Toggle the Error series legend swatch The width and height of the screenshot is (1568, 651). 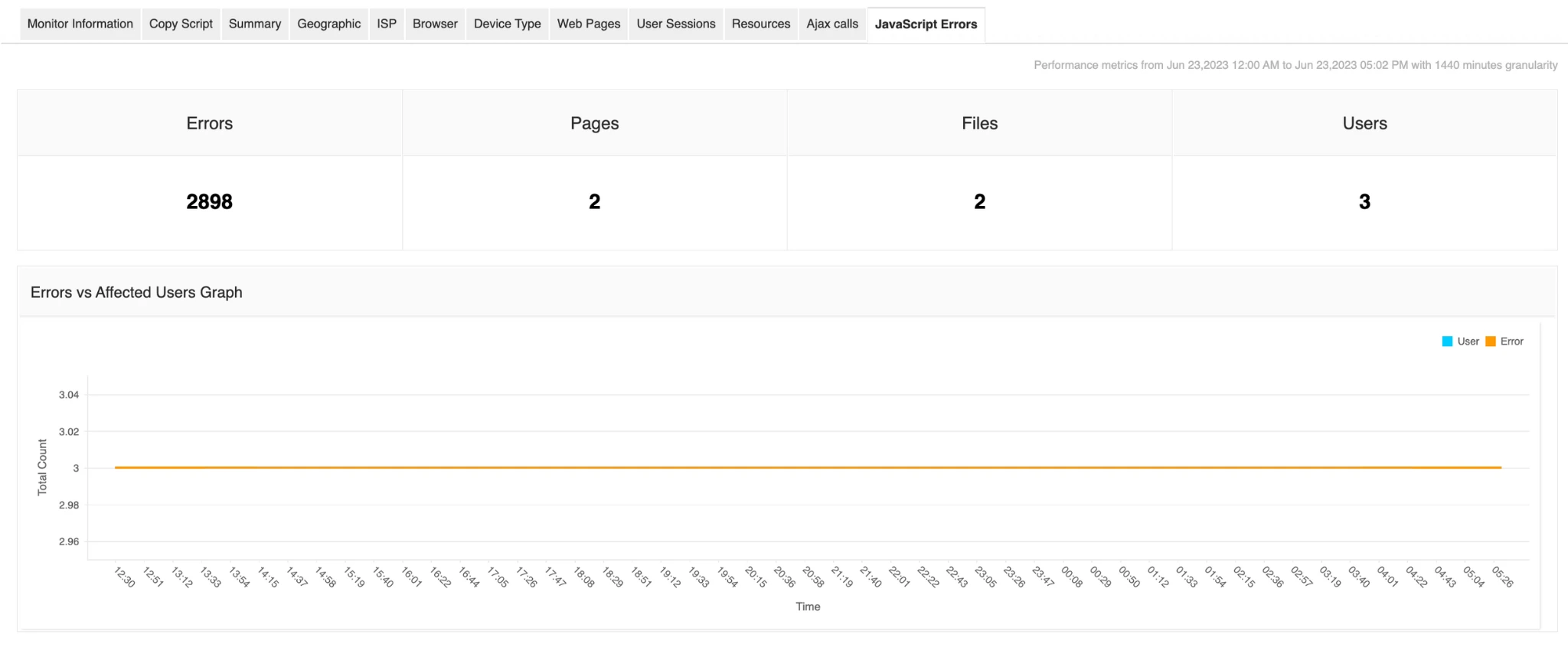[x=1490, y=342]
